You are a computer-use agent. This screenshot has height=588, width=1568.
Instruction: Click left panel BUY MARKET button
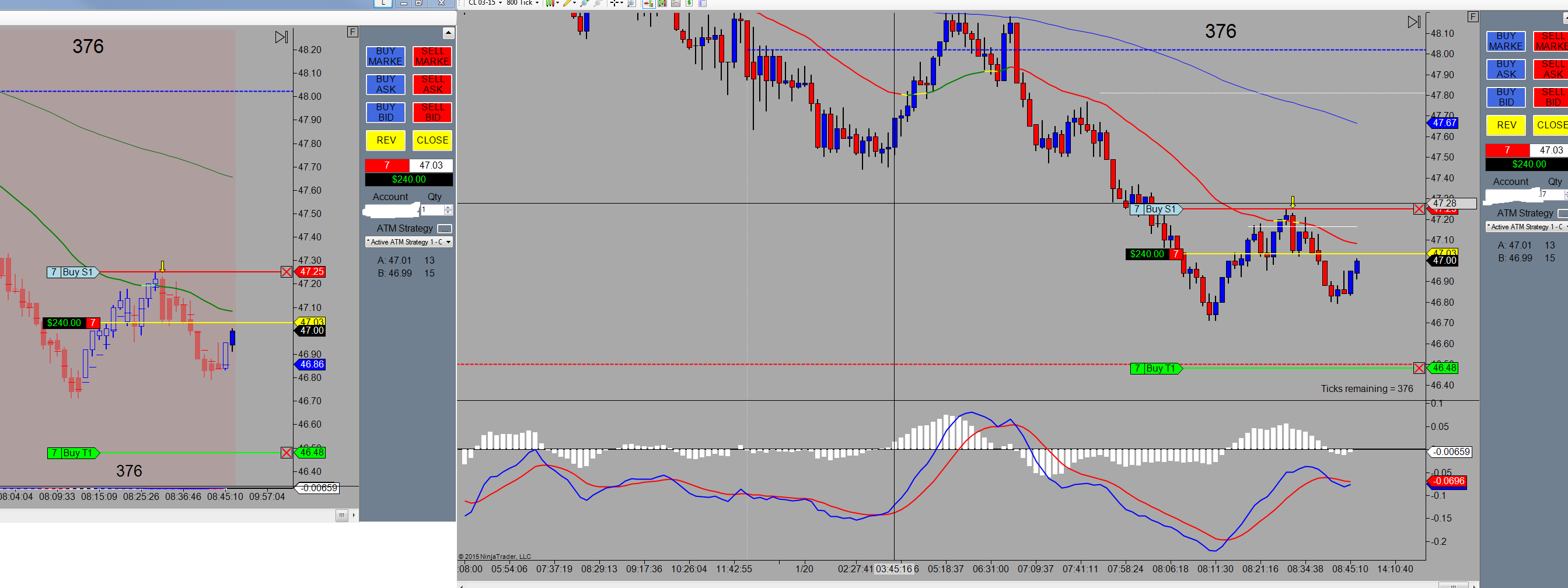click(385, 56)
